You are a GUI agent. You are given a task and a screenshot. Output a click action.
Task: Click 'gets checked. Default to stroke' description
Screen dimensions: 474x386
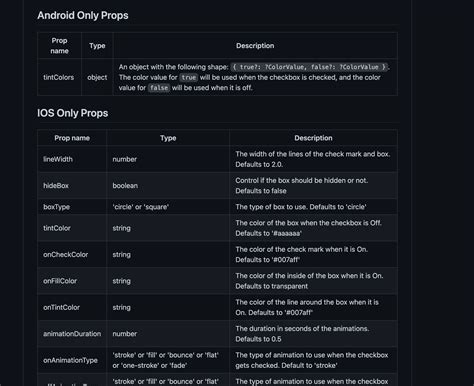[286, 365]
